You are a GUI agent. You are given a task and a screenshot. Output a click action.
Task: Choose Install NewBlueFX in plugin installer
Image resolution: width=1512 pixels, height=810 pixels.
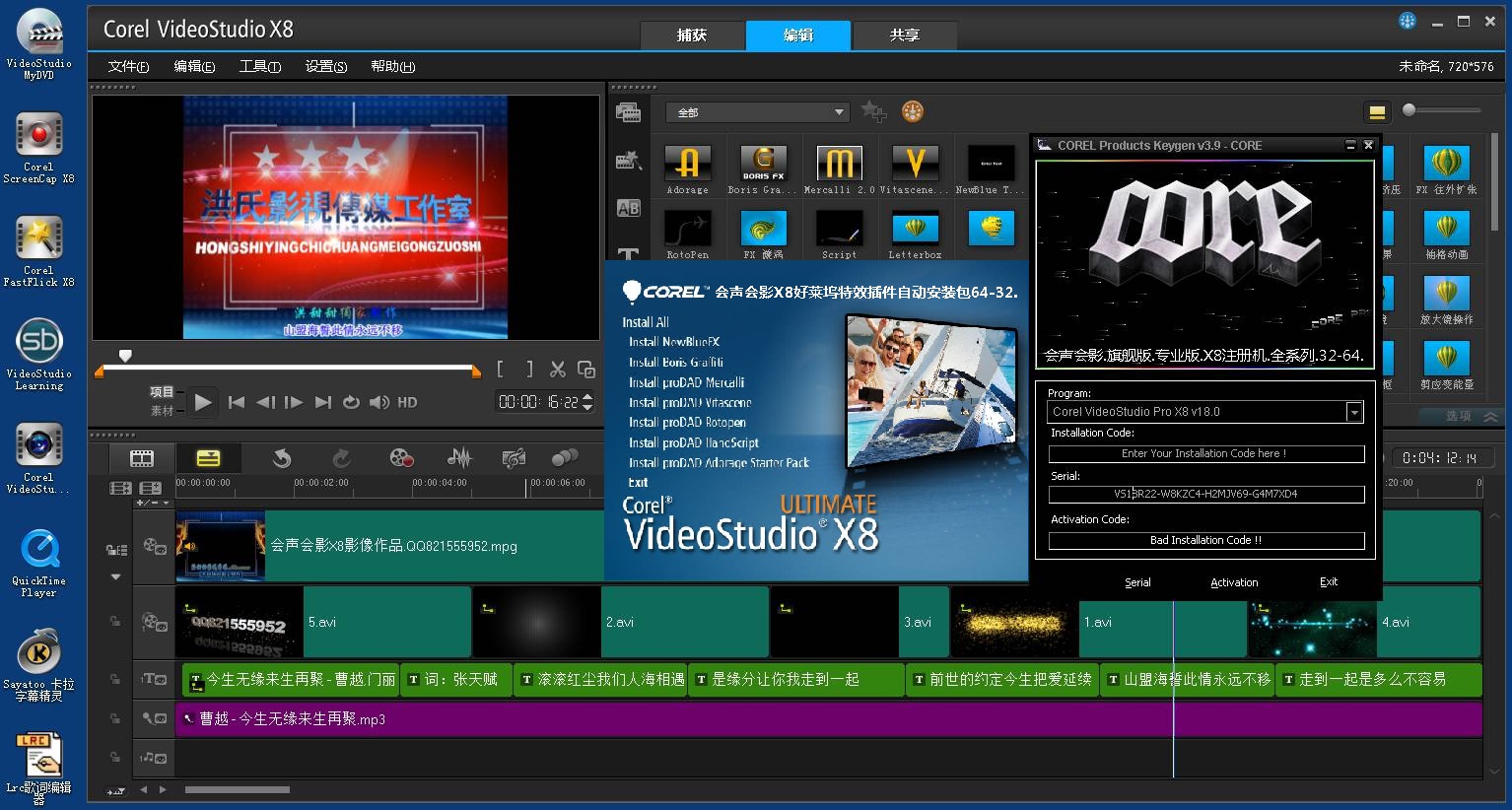click(x=674, y=342)
